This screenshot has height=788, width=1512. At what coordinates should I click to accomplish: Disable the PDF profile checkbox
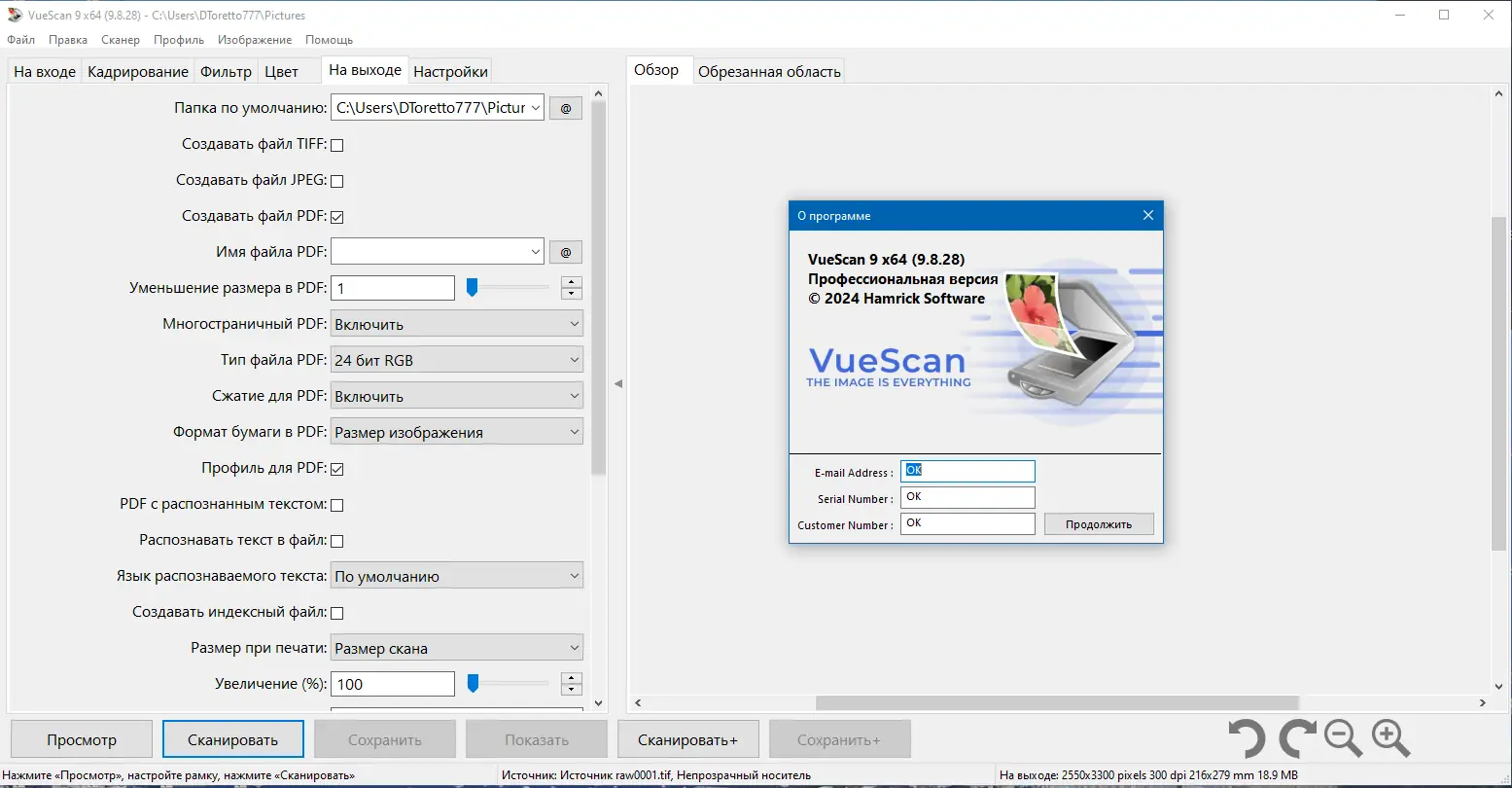pos(336,468)
